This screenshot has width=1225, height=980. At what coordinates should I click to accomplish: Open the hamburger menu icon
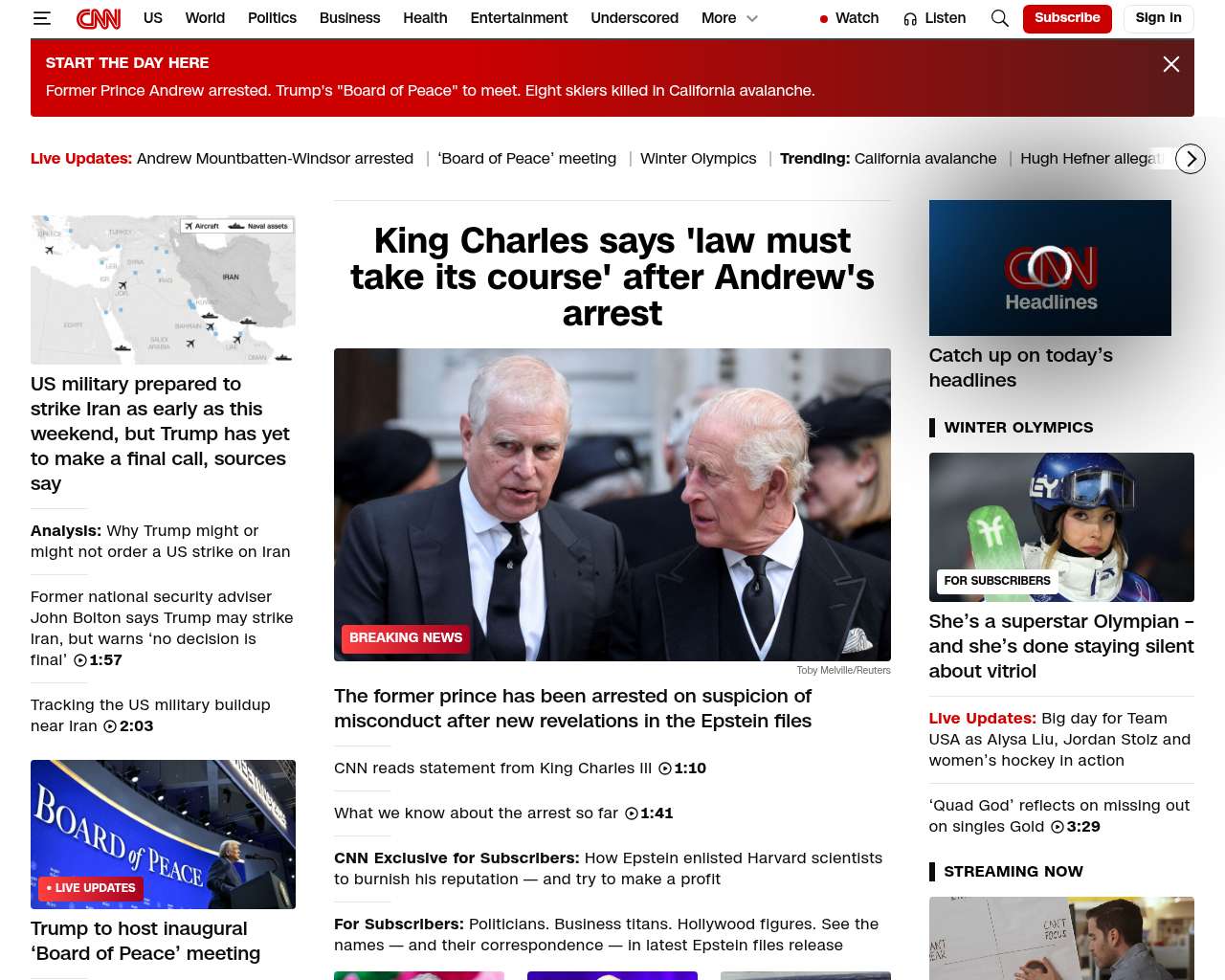(41, 18)
